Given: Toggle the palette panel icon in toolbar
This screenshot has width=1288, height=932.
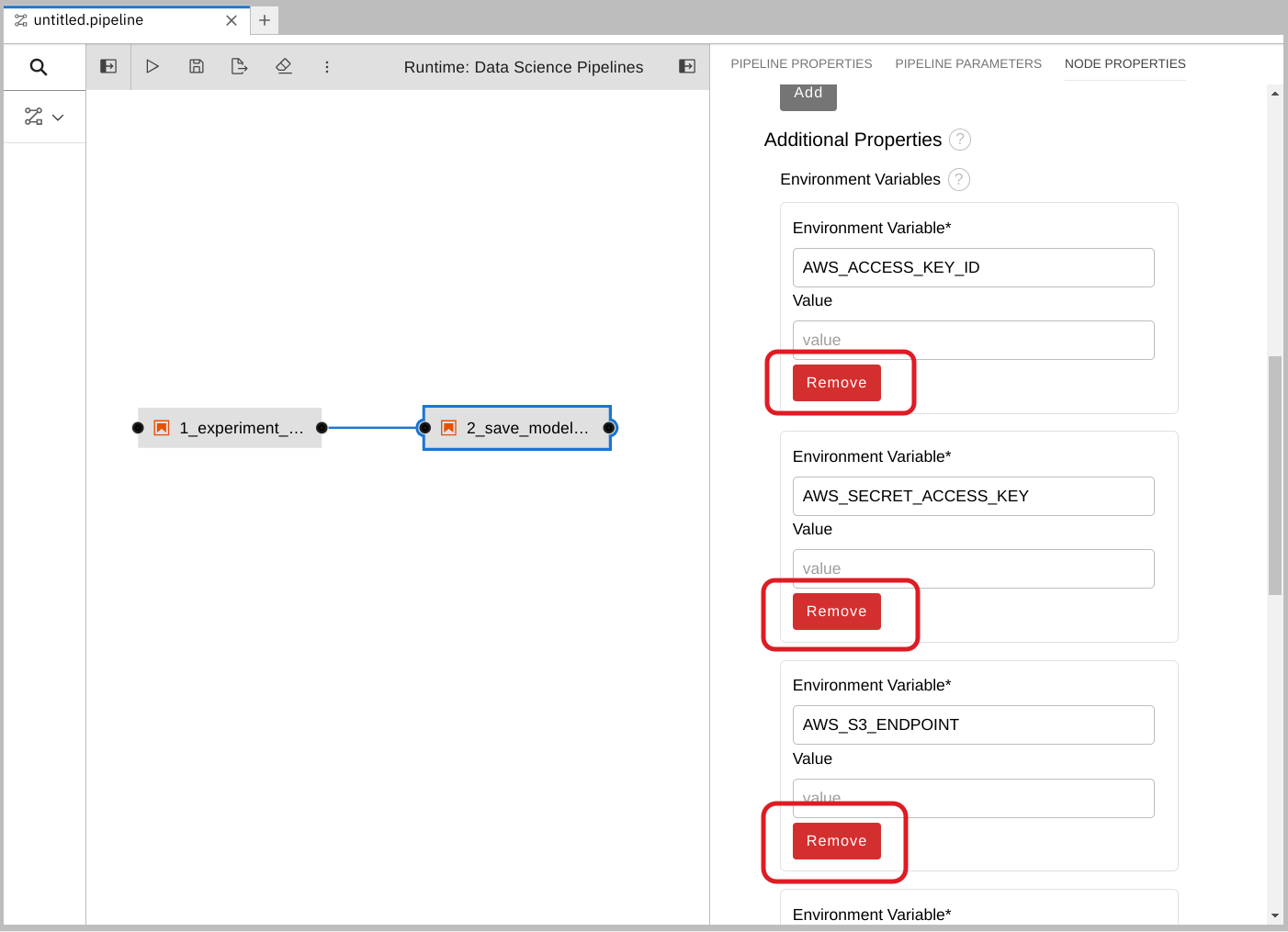Looking at the screenshot, I should point(108,66).
